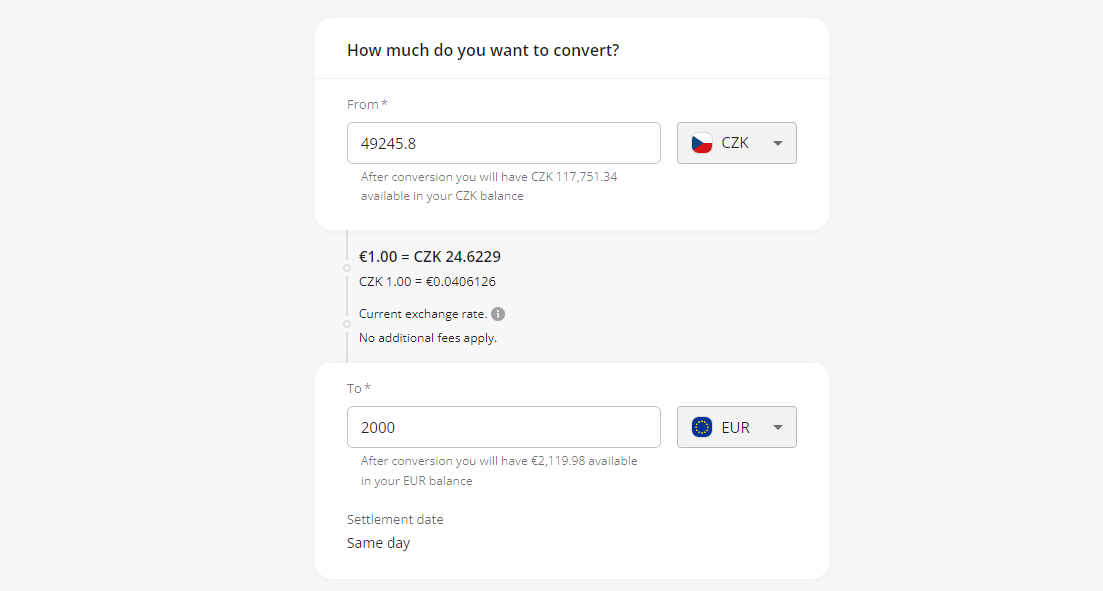The image size is (1103, 591).
Task: Click the EUR dropdown arrow
Action: click(777, 427)
